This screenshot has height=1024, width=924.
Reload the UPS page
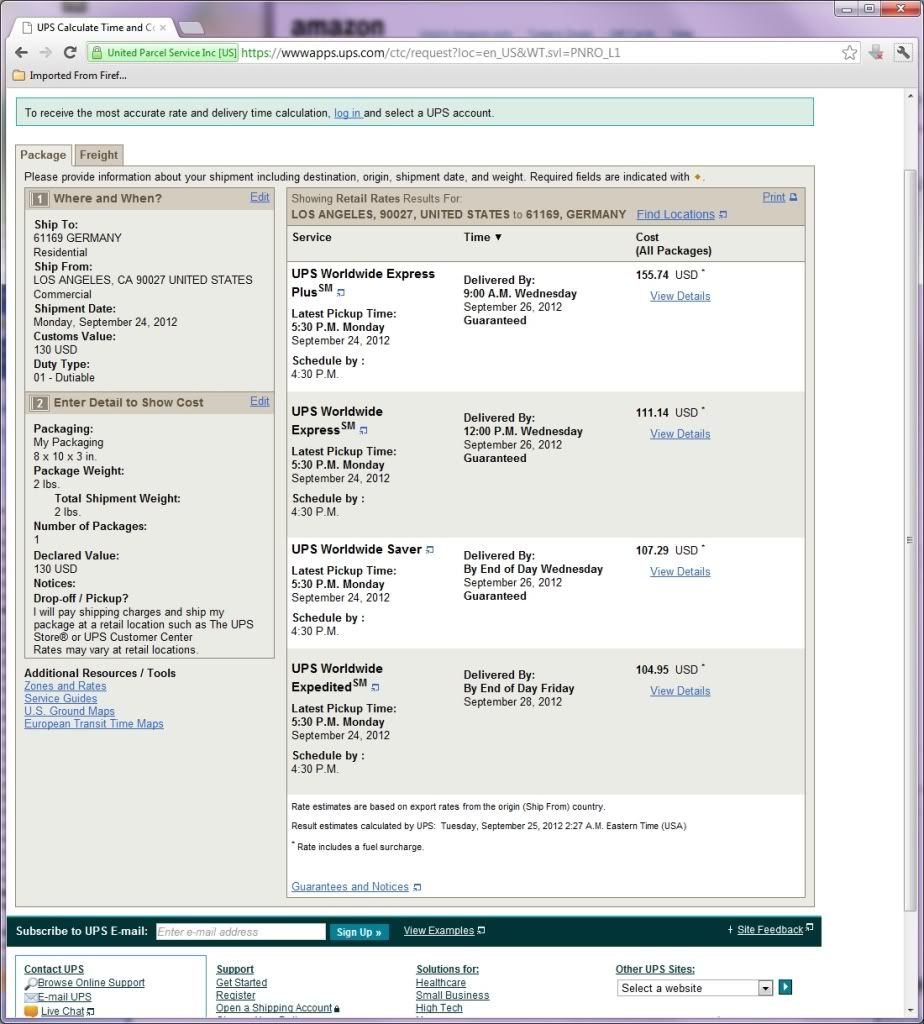tap(71, 53)
